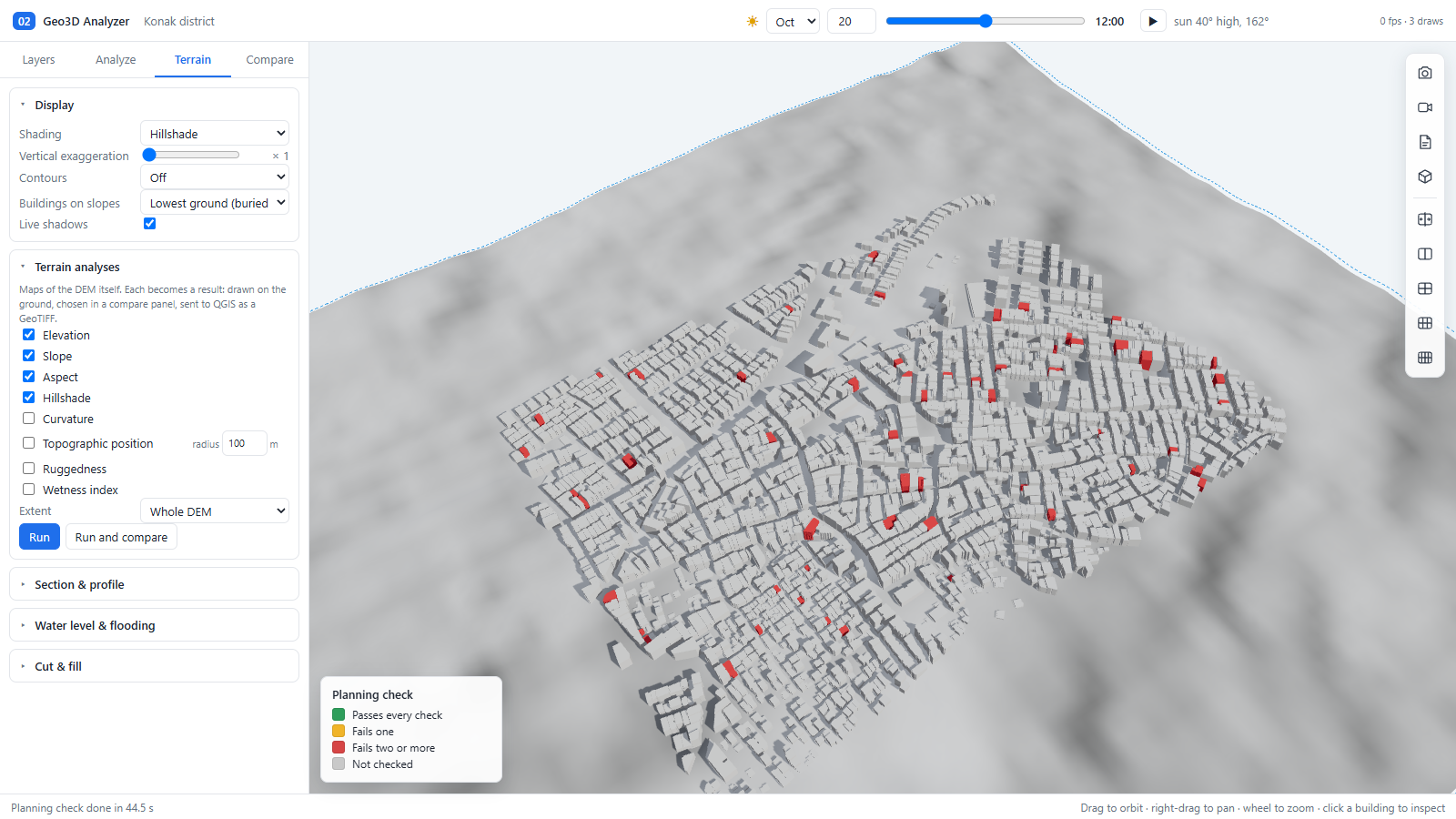This screenshot has width=1456, height=819.
Task: Enable the Ruggedness analysis
Action: [29, 469]
